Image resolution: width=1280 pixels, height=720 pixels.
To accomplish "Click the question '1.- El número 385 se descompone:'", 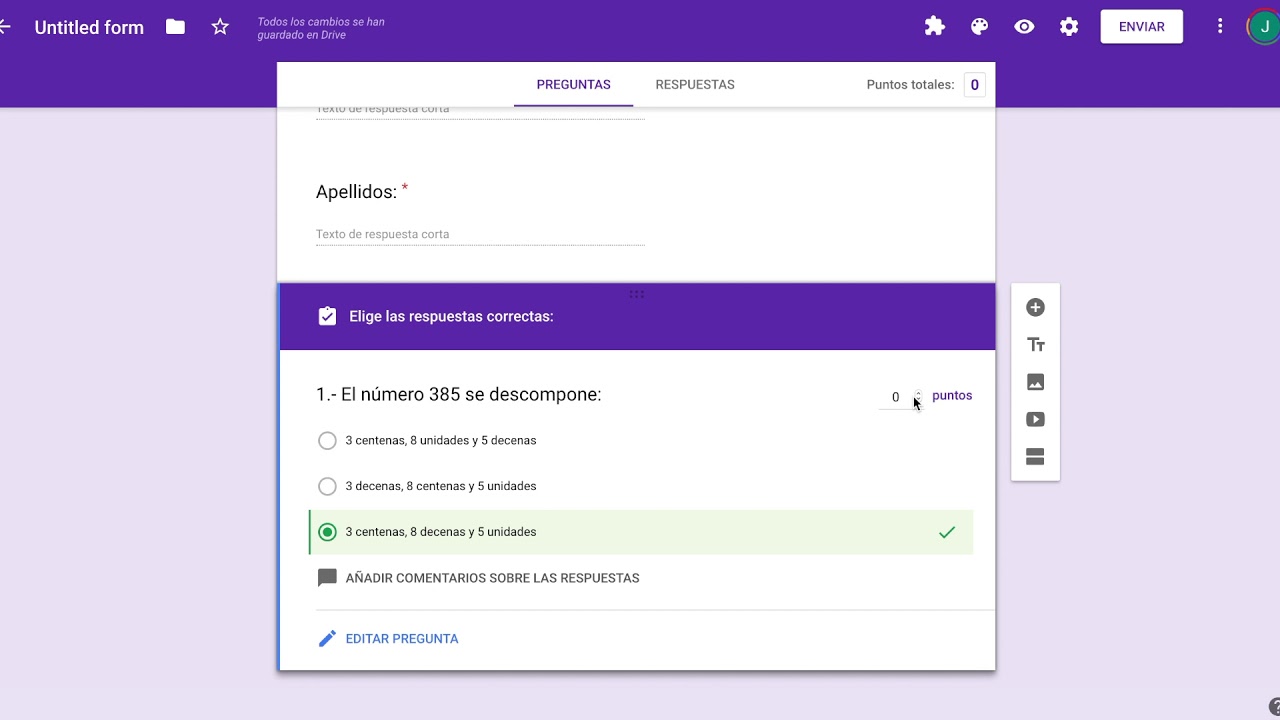I will [459, 394].
